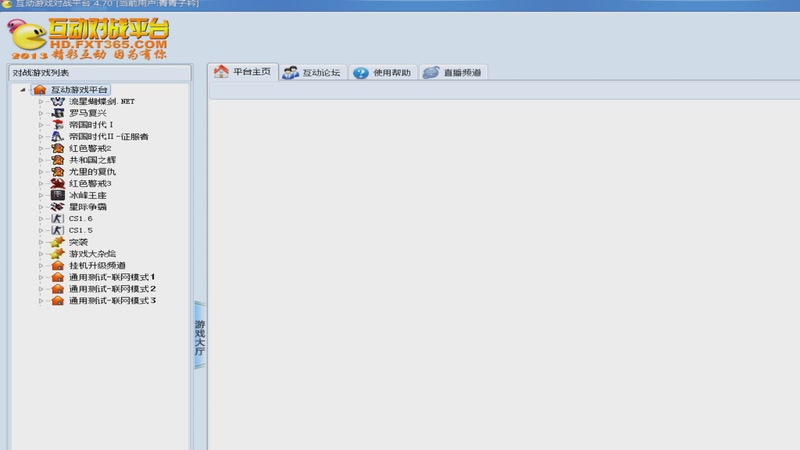This screenshot has width=800, height=450.
Task: Expand the 帝国时代II-征服者 node
Action: 41,137
